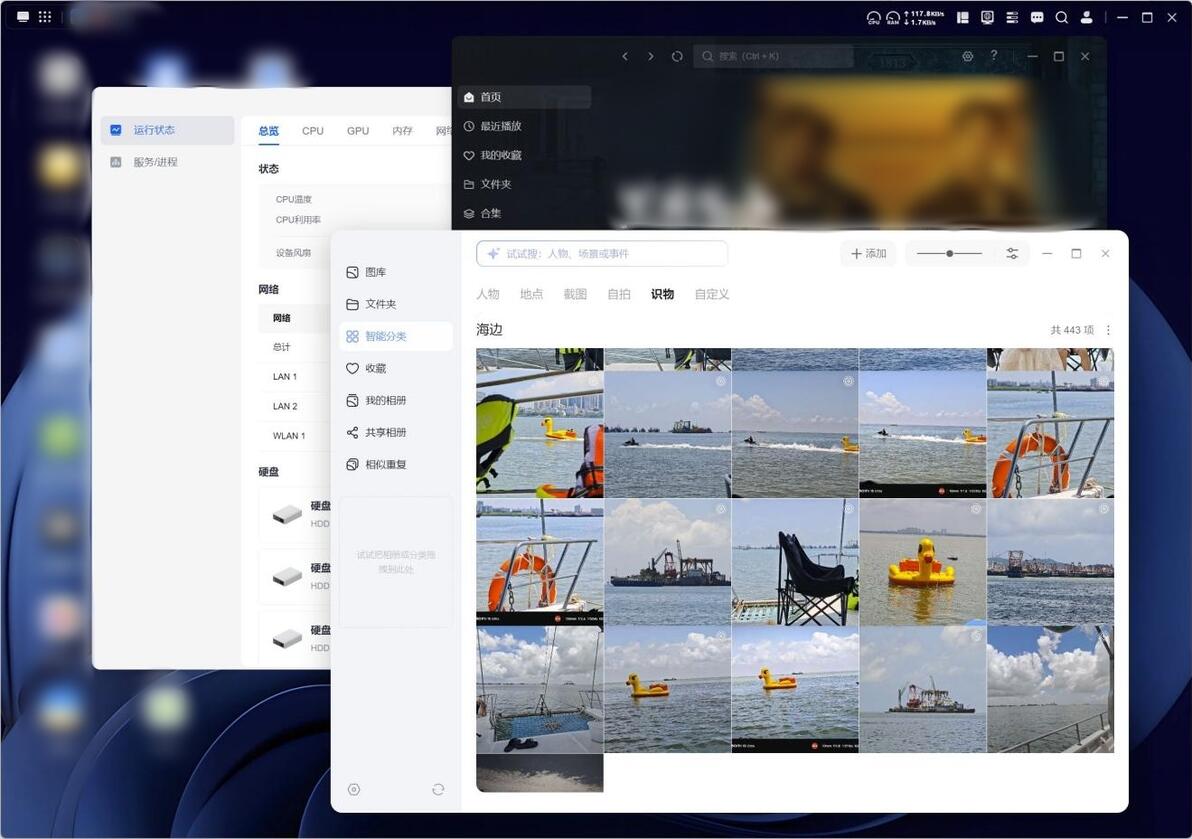
Task: Select 运行状态 in system monitor sidebar
Action: [167, 130]
